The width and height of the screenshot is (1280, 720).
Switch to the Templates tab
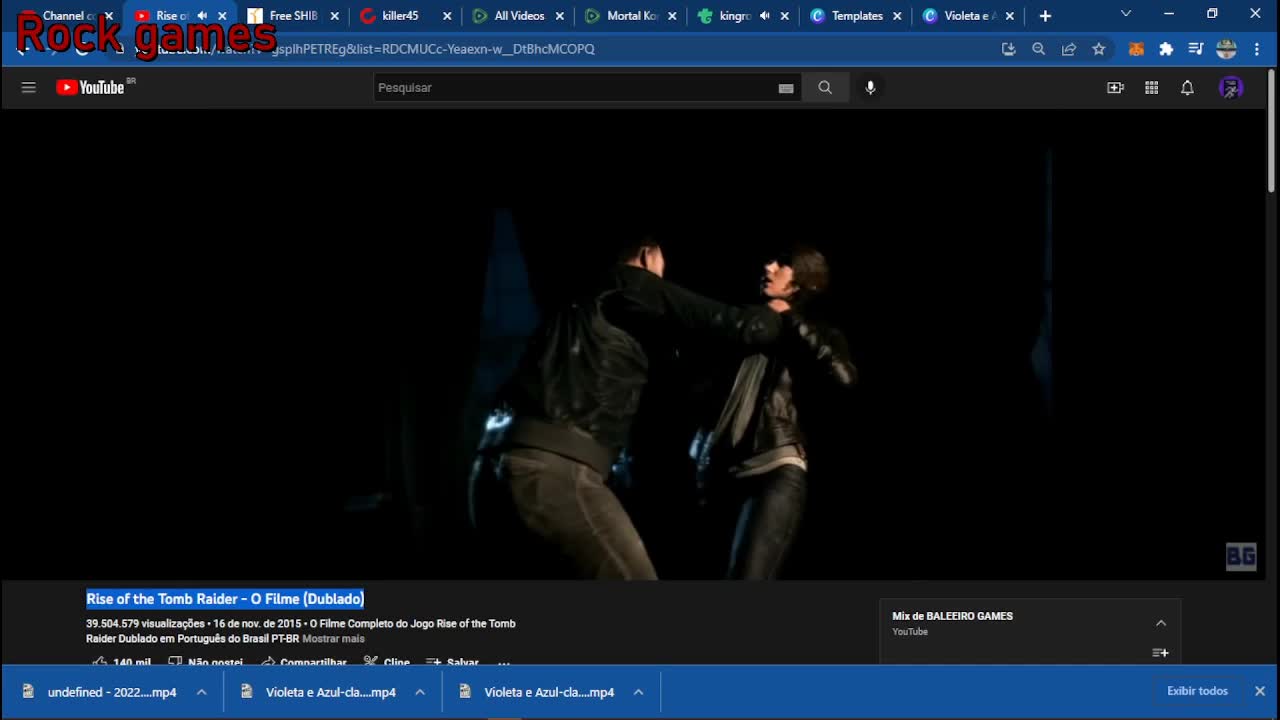coord(857,16)
